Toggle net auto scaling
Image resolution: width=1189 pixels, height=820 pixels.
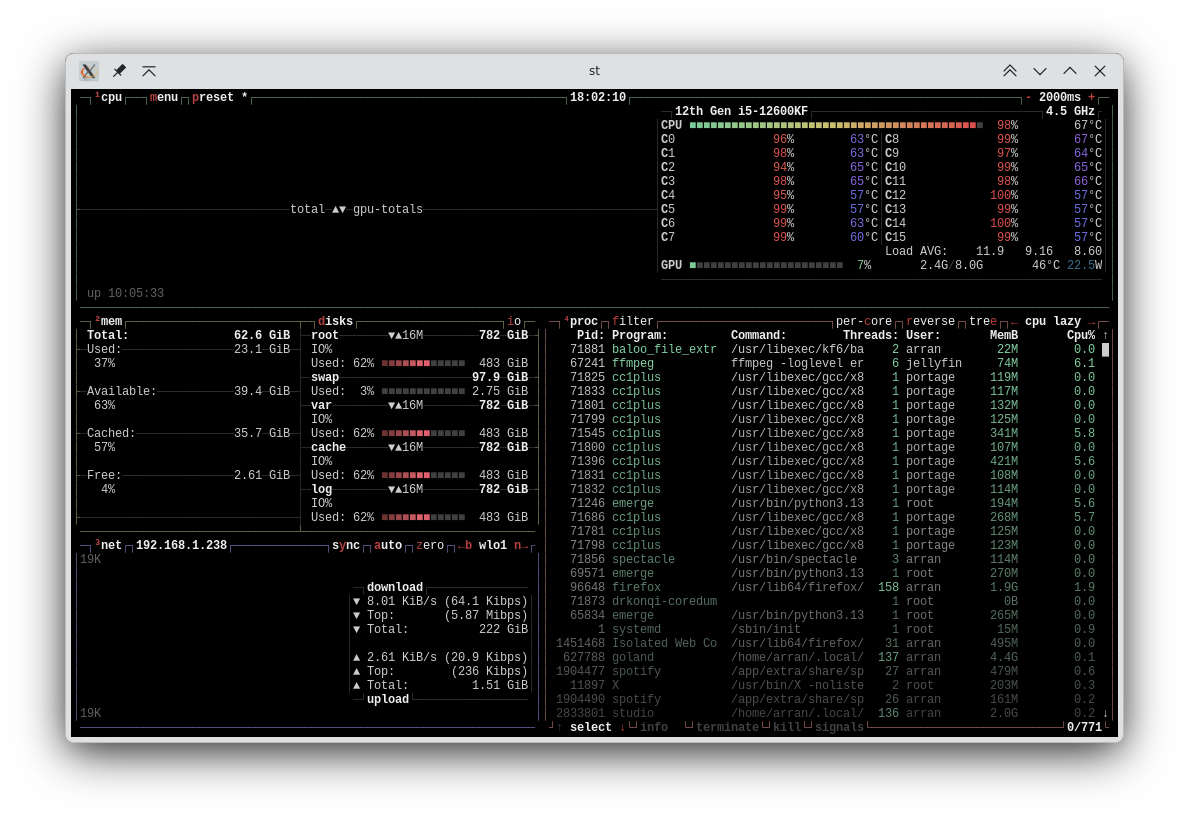pos(387,545)
